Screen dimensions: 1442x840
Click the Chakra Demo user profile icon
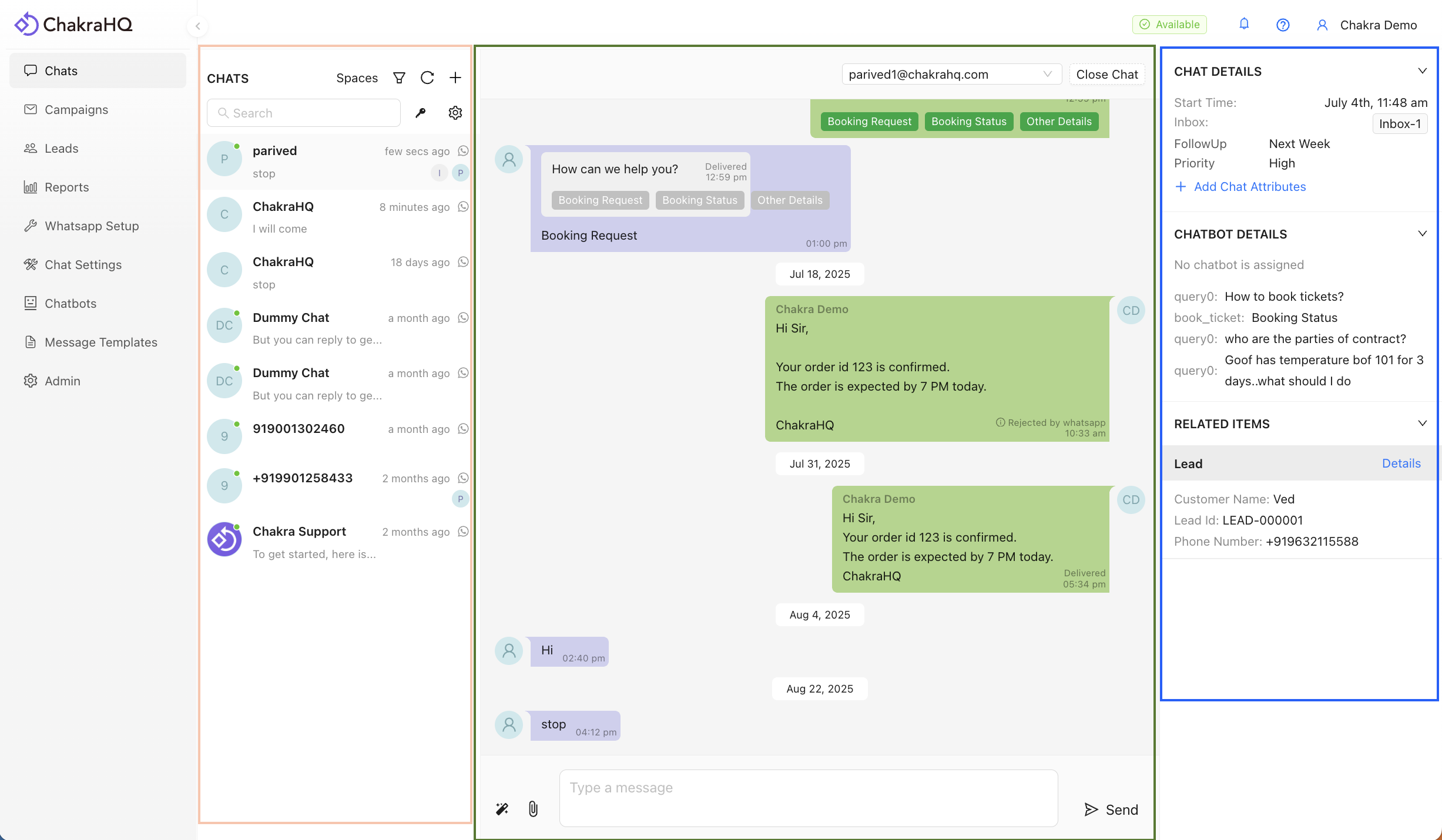1322,25
